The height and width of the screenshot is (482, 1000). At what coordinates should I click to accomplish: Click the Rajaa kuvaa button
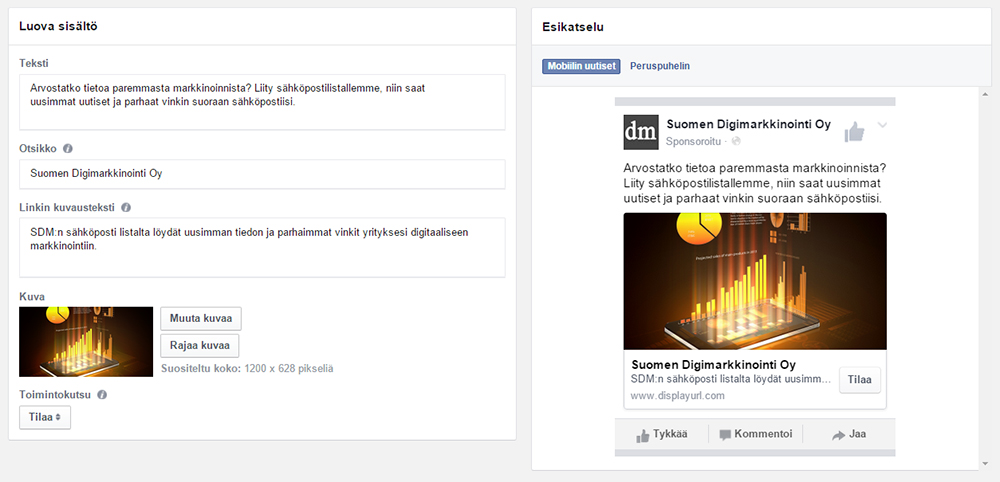(200, 346)
